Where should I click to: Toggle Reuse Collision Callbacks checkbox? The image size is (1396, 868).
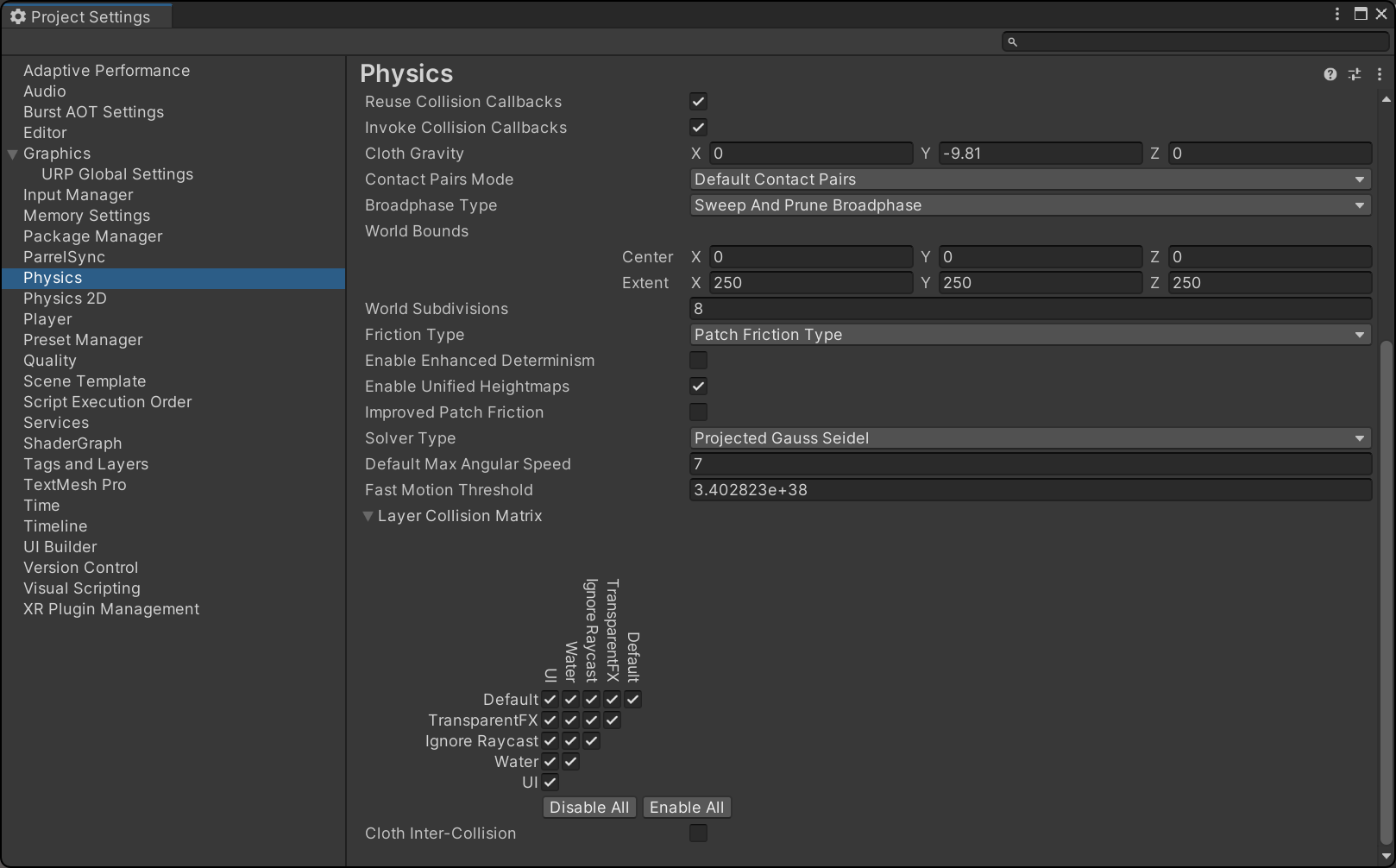(699, 102)
